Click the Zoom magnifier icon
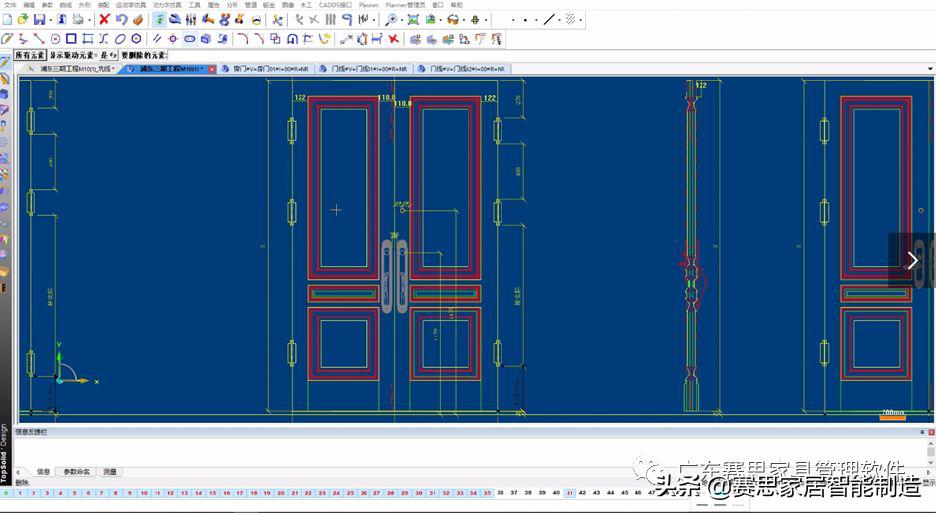Image resolution: width=936 pixels, height=513 pixels. pos(391,20)
